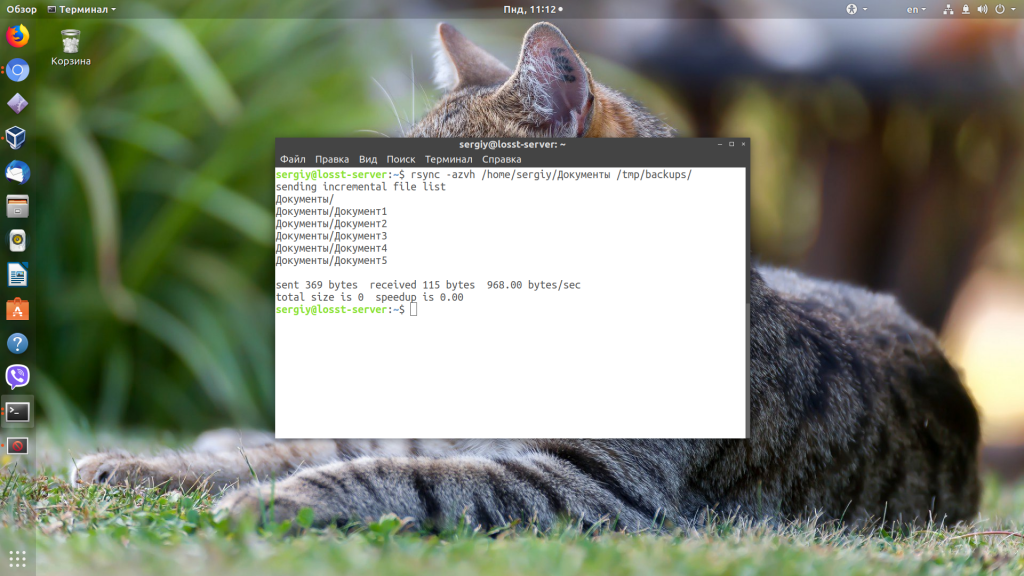
Task: Open the Правка menu in terminal
Action: (332, 159)
